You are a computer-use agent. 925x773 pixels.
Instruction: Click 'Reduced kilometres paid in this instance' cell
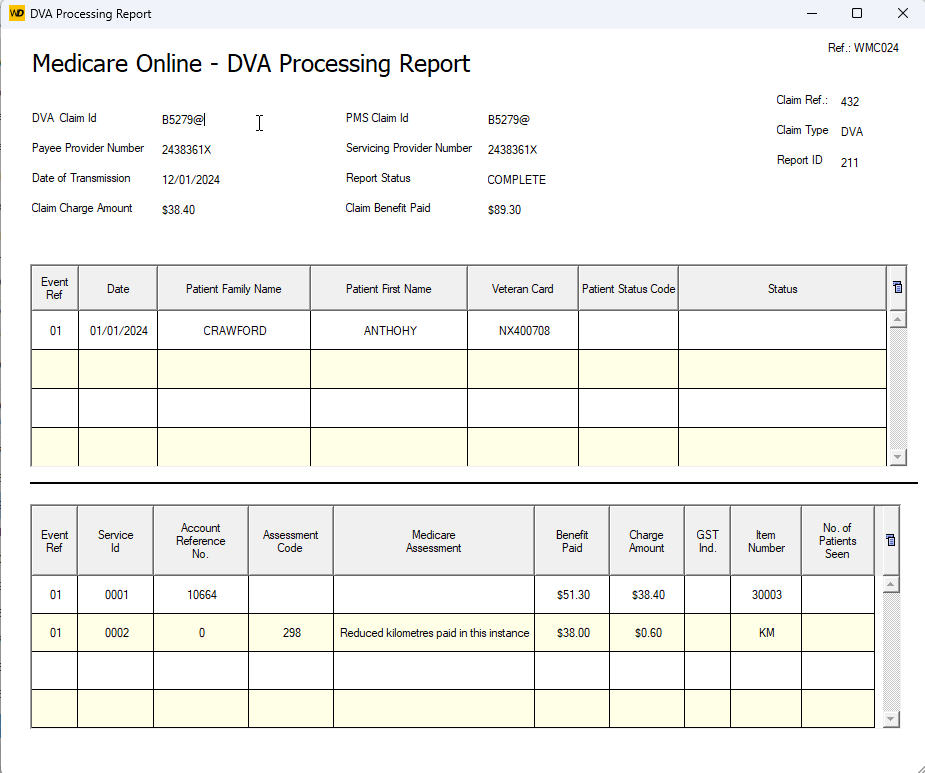tap(434, 633)
